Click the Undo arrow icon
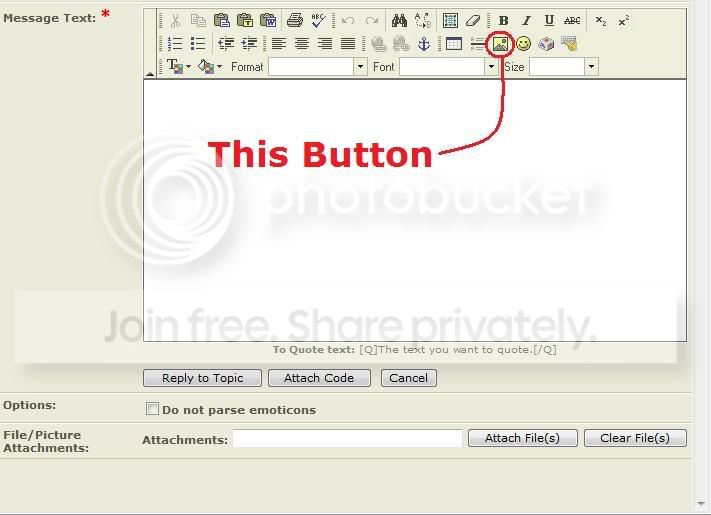 [348, 20]
